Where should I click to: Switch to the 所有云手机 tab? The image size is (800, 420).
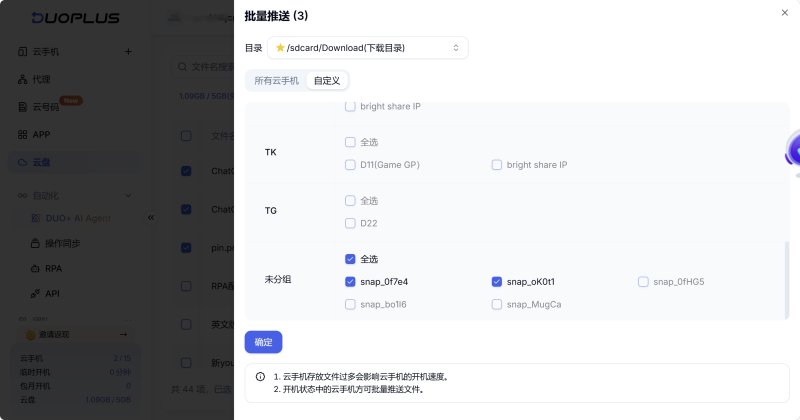276,81
